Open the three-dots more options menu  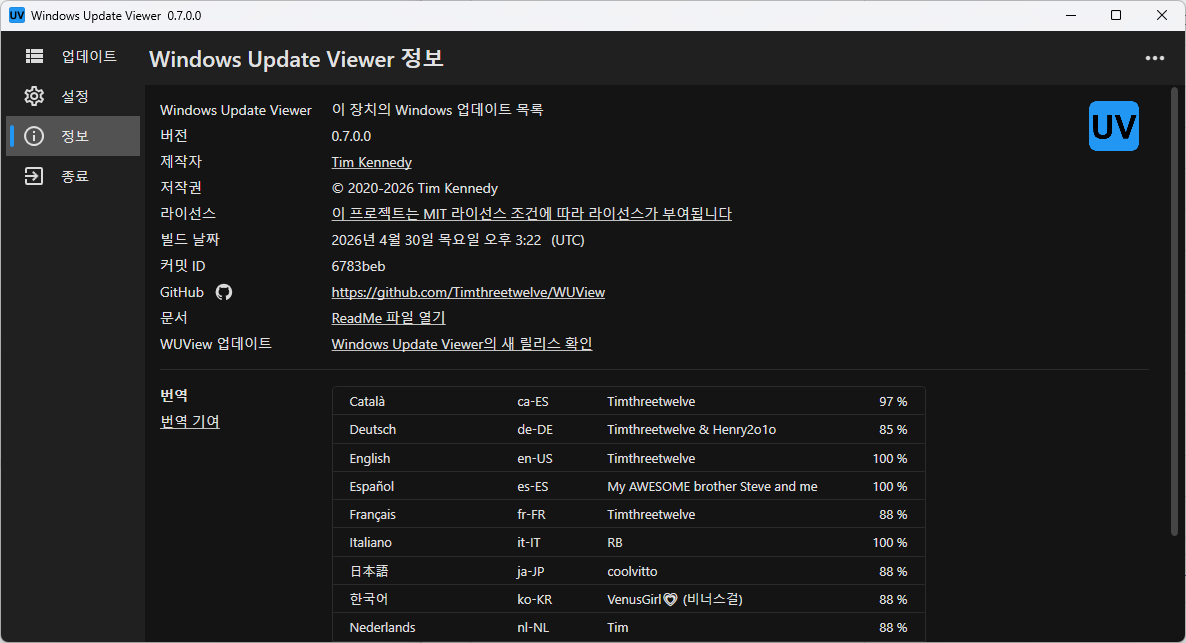pos(1154,58)
